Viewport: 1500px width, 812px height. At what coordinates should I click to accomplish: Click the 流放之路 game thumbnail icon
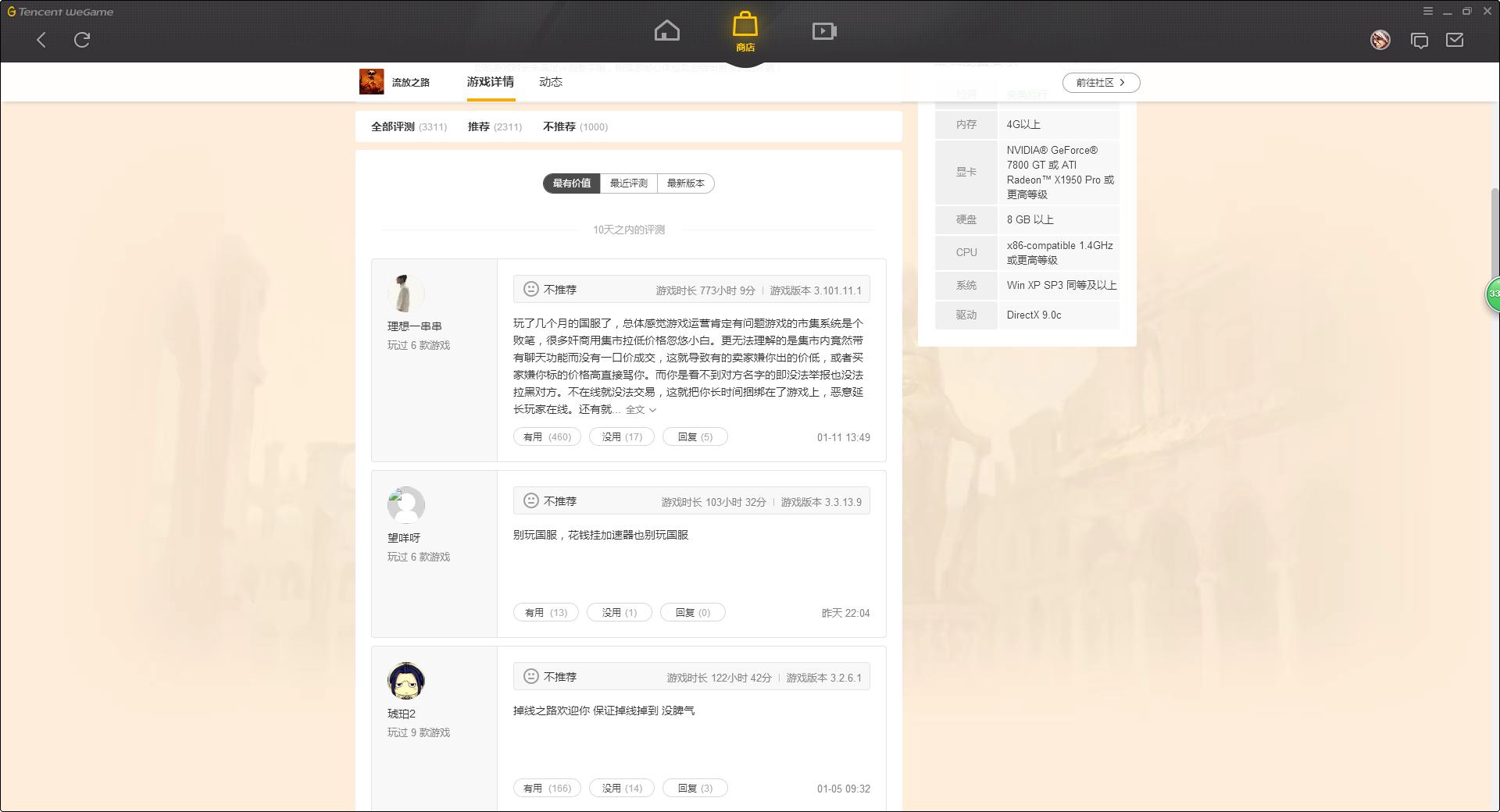[x=370, y=81]
